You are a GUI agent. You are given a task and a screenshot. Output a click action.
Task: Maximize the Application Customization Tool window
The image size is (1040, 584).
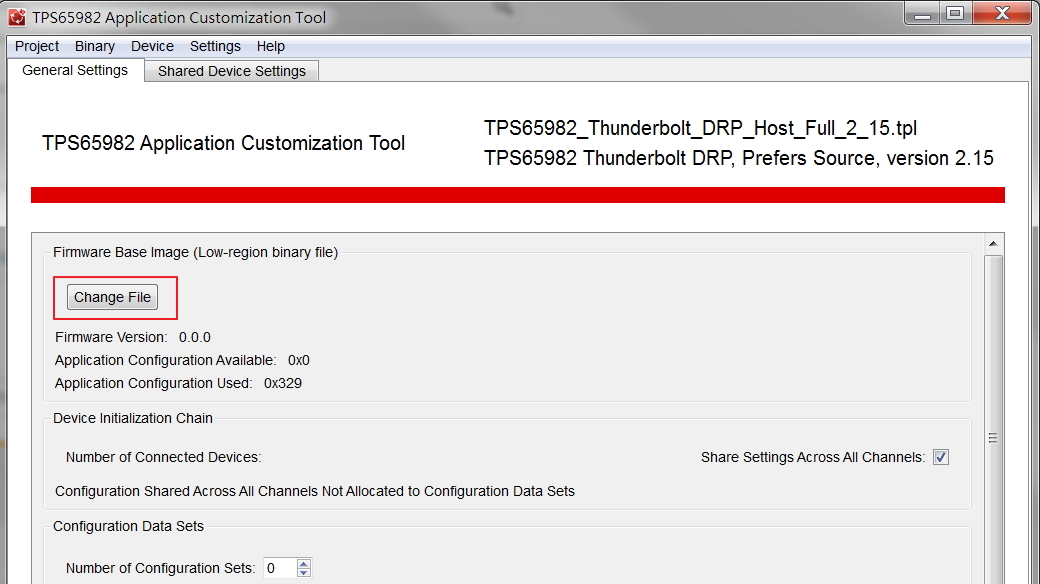tap(955, 14)
